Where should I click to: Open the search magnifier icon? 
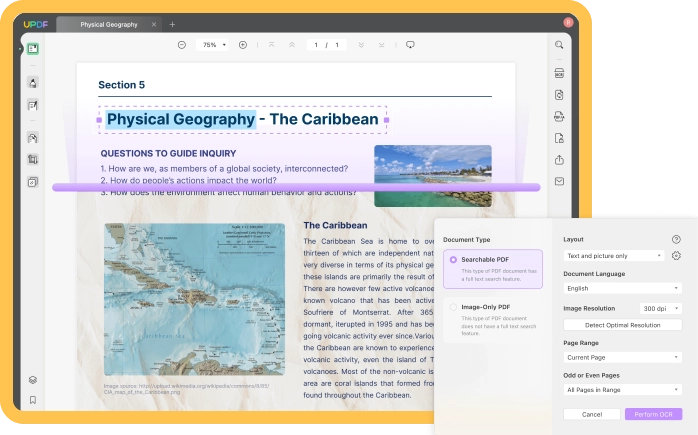(559, 45)
